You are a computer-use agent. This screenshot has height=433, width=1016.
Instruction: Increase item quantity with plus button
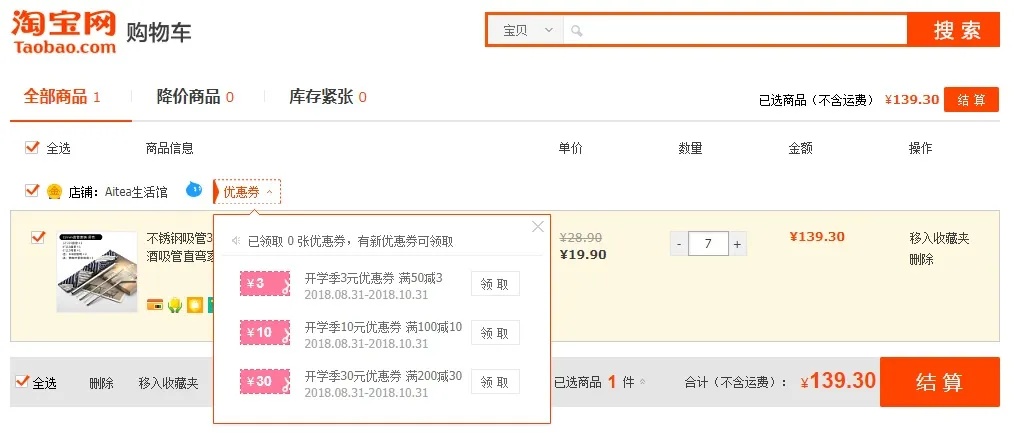point(738,244)
